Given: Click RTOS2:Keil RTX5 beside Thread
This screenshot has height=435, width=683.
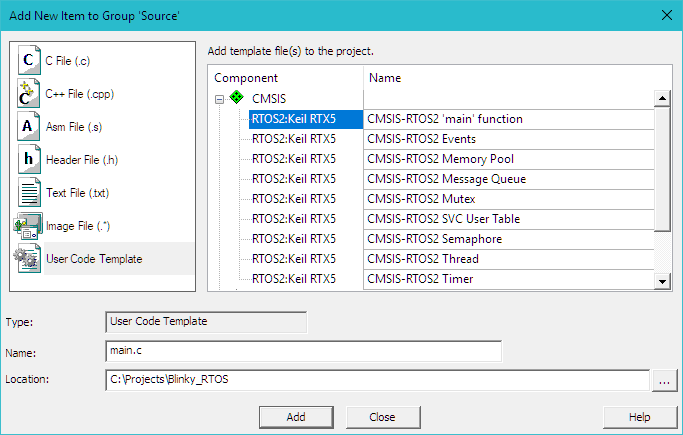Looking at the screenshot, I should coord(294,259).
